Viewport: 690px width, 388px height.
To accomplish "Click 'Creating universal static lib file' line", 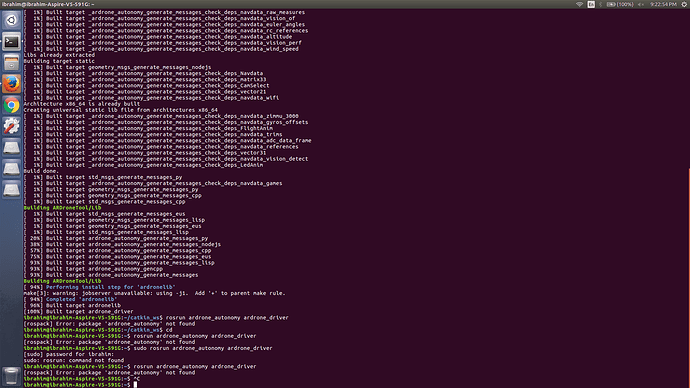I will pos(121,110).
